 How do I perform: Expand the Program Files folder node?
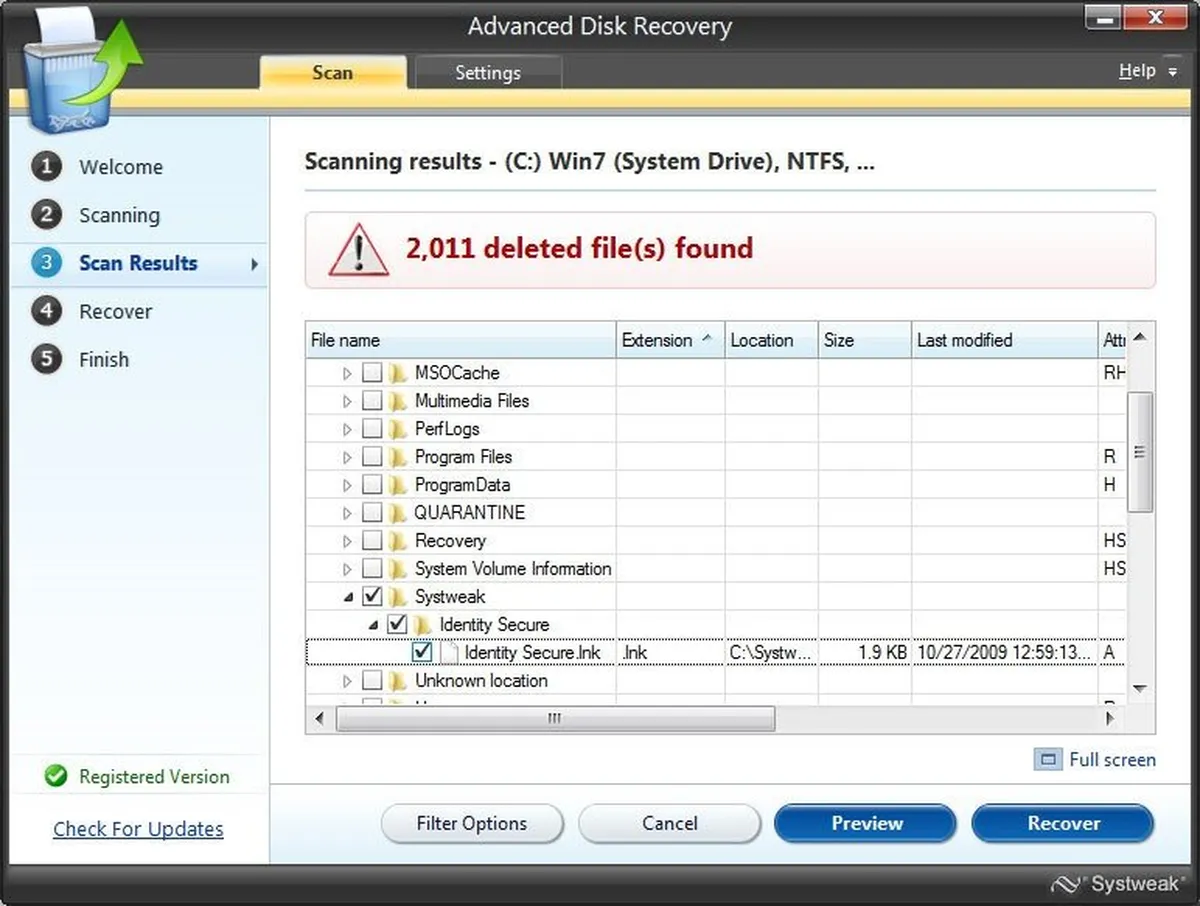pyautogui.click(x=347, y=457)
